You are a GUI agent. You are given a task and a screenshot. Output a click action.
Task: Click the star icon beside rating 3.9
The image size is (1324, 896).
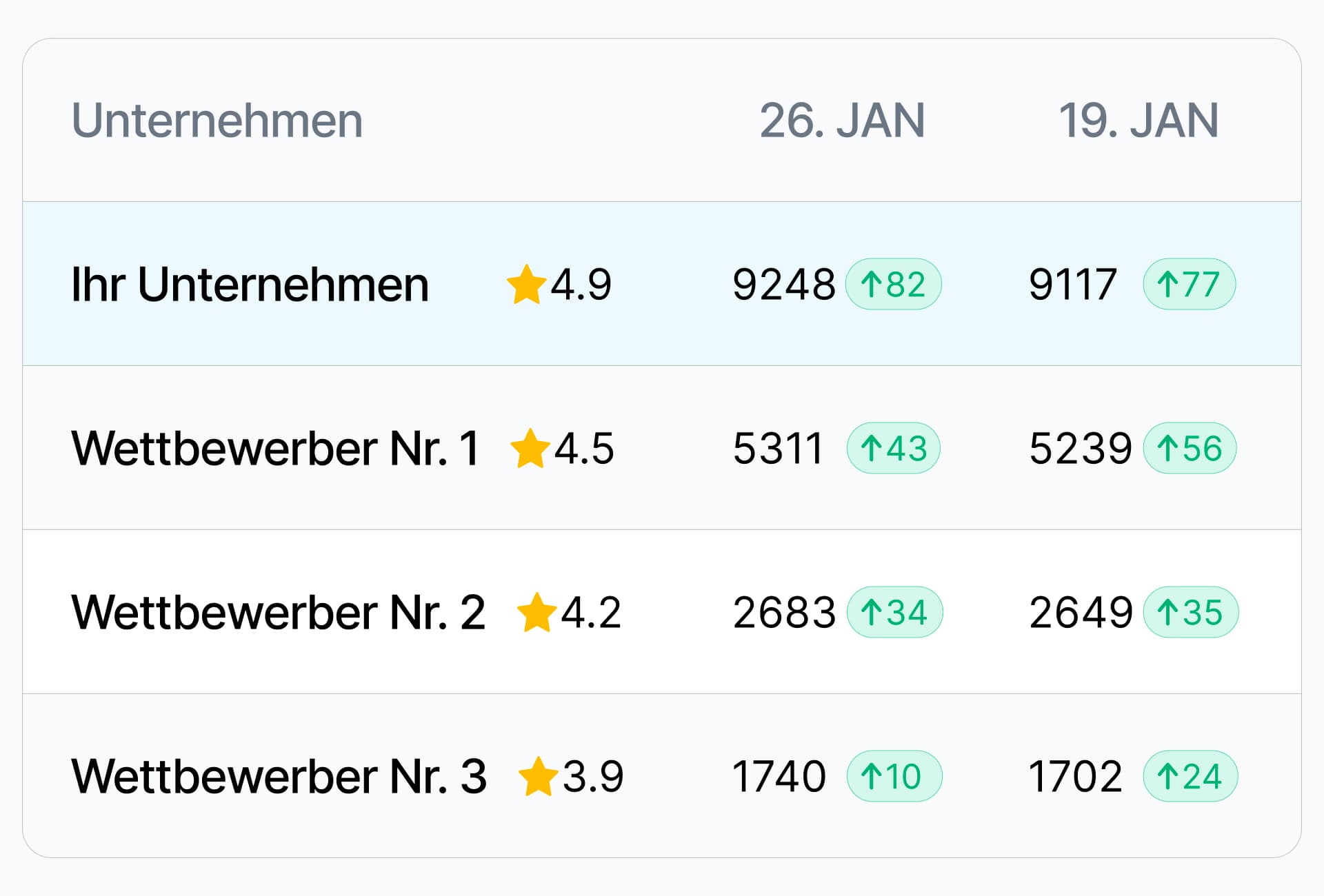click(x=538, y=776)
